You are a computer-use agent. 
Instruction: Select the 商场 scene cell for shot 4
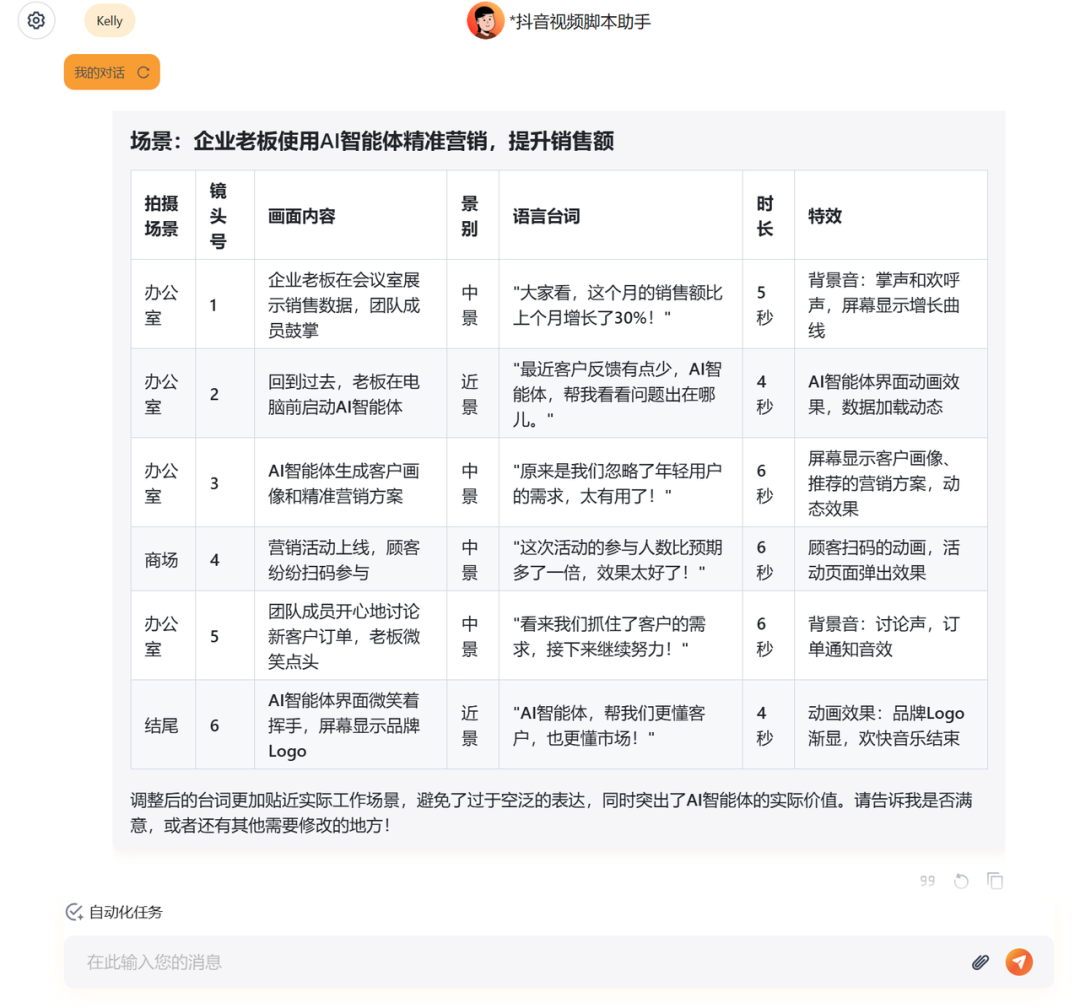pyautogui.click(x=162, y=560)
